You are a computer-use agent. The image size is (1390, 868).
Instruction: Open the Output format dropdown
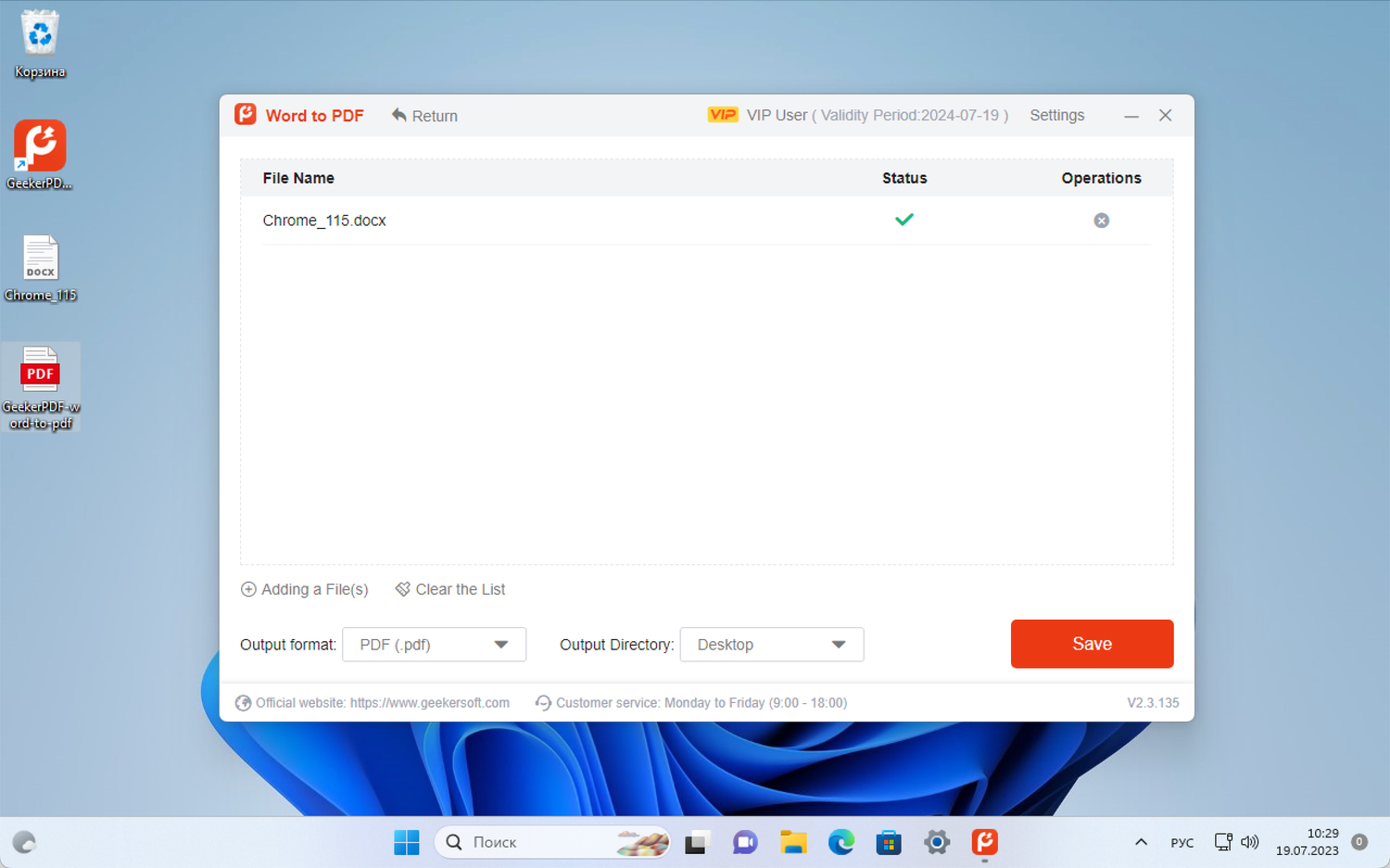435,645
